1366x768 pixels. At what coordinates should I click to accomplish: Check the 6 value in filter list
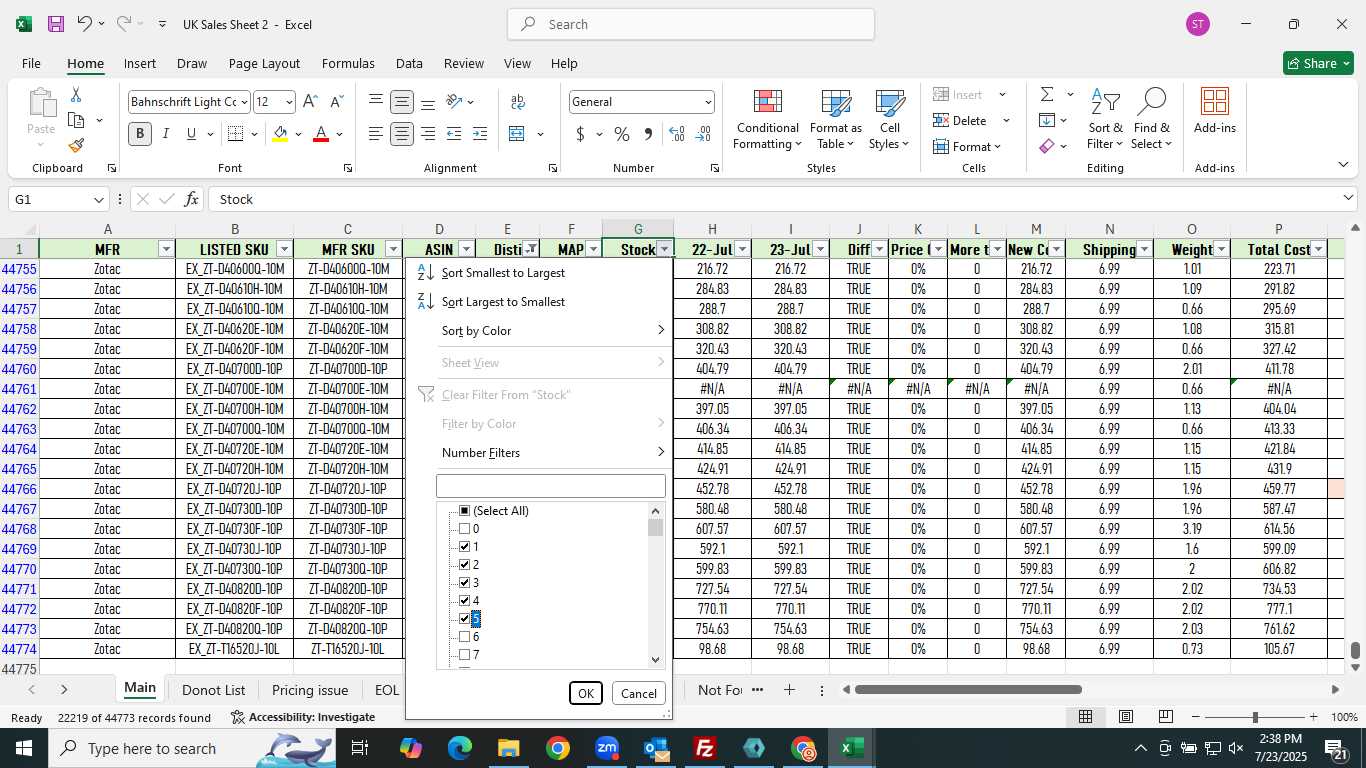(x=464, y=637)
